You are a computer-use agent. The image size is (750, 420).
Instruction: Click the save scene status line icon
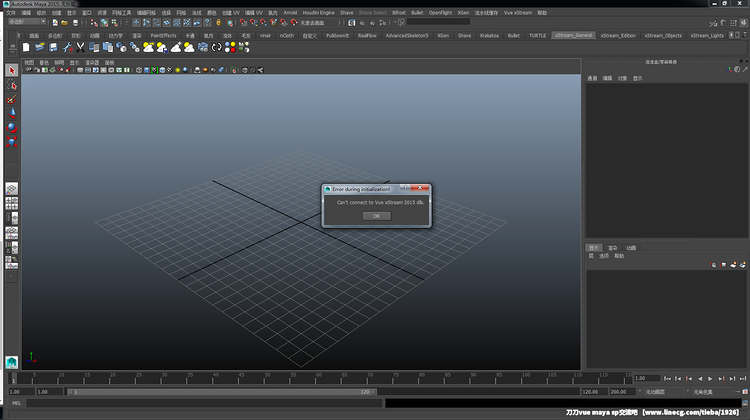click(75, 22)
